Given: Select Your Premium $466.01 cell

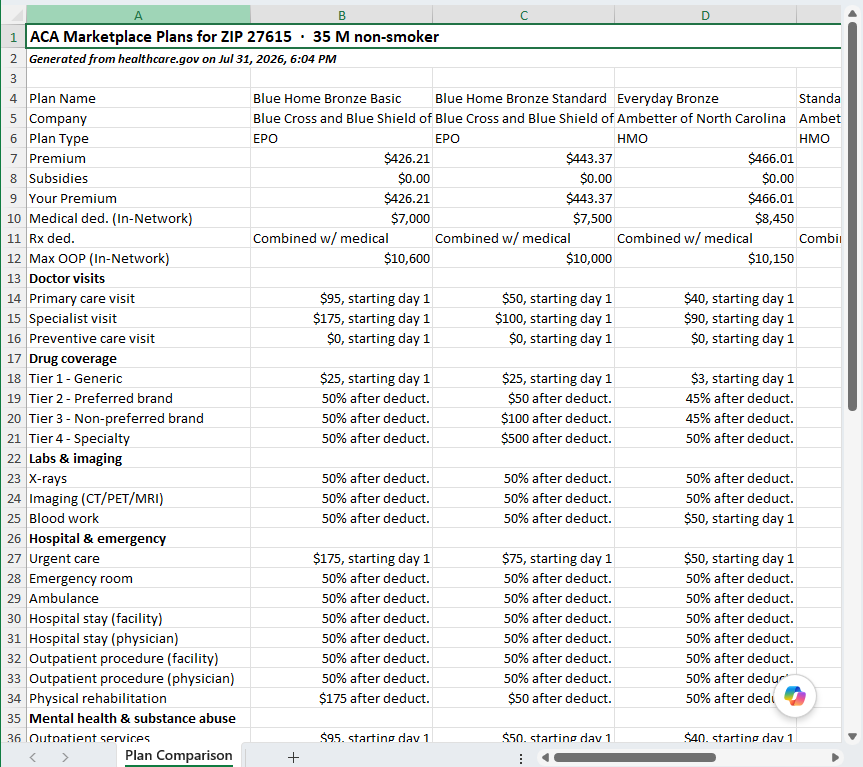Looking at the screenshot, I should pyautogui.click(x=706, y=199).
